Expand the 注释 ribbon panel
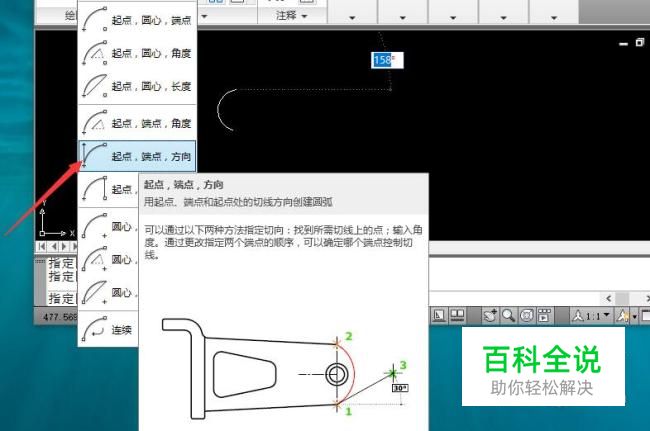 click(292, 16)
